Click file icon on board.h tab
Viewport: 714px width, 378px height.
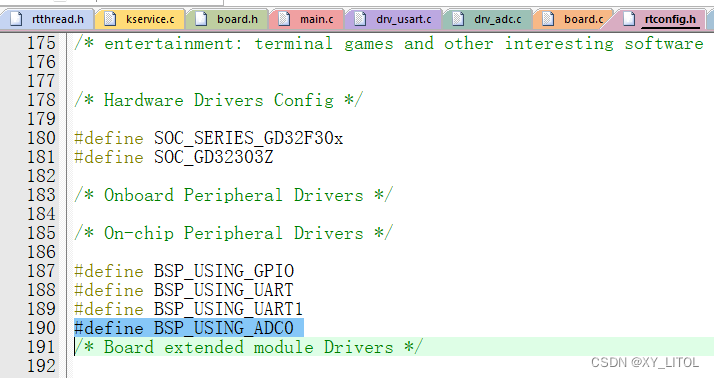(201, 19)
